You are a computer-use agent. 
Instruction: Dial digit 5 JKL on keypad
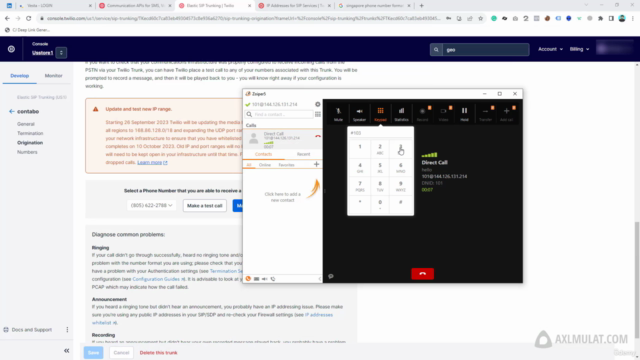[x=380, y=167]
